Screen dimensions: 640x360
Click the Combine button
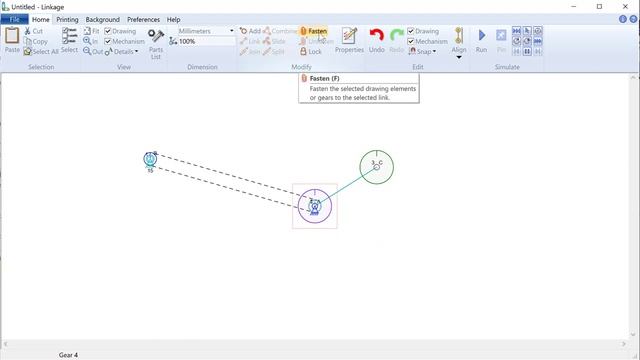pos(280,31)
